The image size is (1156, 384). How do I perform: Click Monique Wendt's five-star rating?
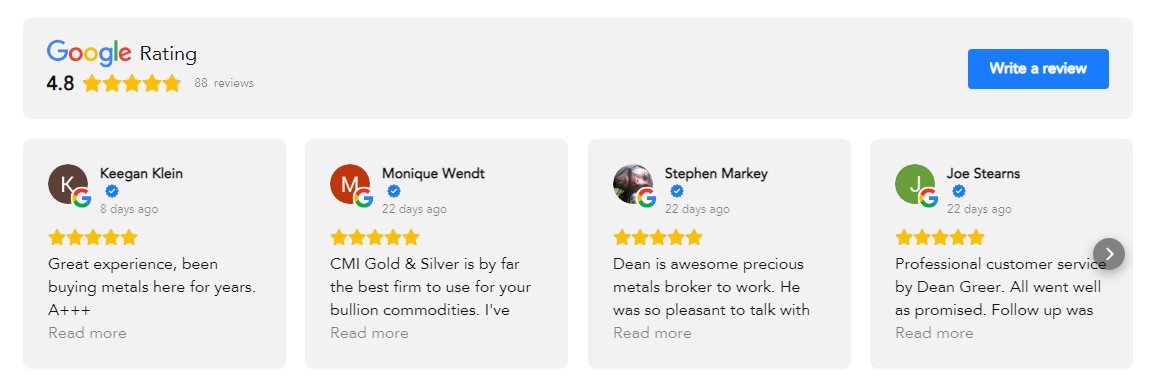click(375, 237)
